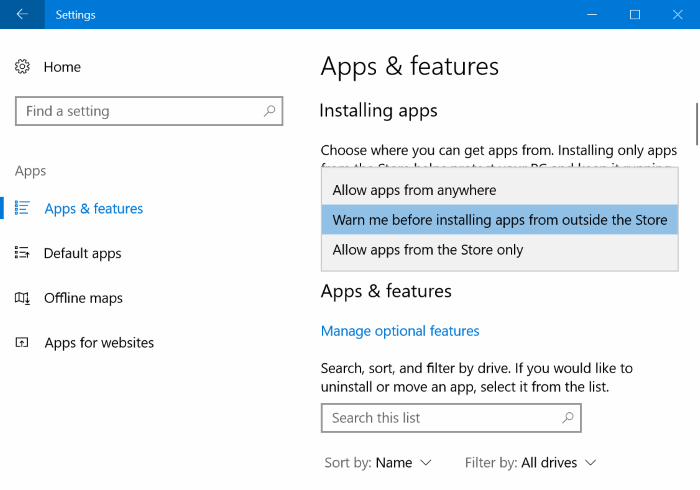700x490 pixels.
Task: Choose Allow apps from anywhere option
Action: point(500,190)
